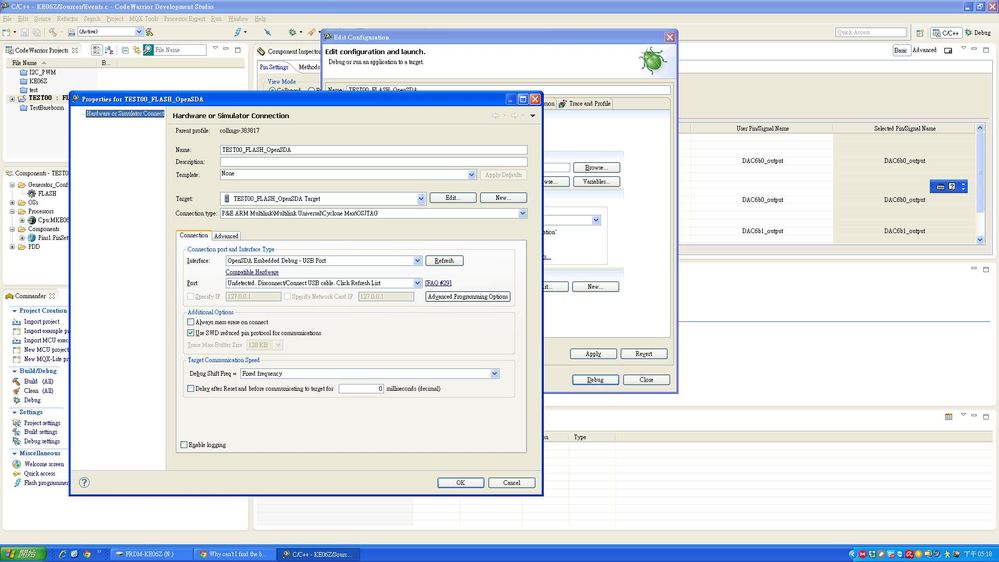Viewport: 999px width, 562px height.
Task: Open the Debug Shift Freq dropdown
Action: pos(494,373)
